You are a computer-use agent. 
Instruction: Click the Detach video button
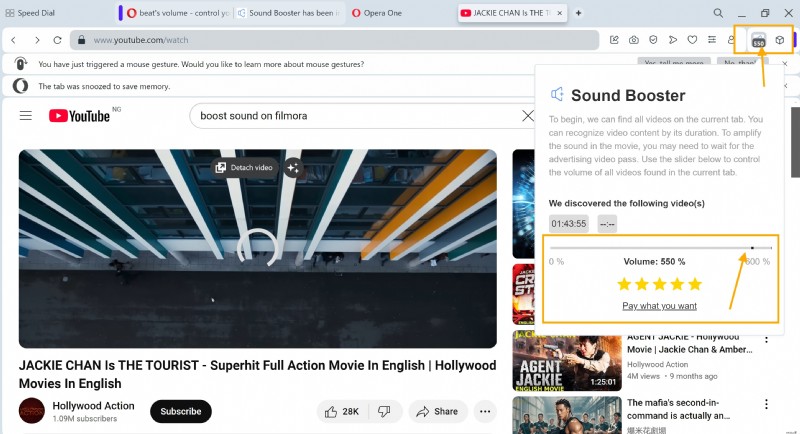tap(244, 167)
